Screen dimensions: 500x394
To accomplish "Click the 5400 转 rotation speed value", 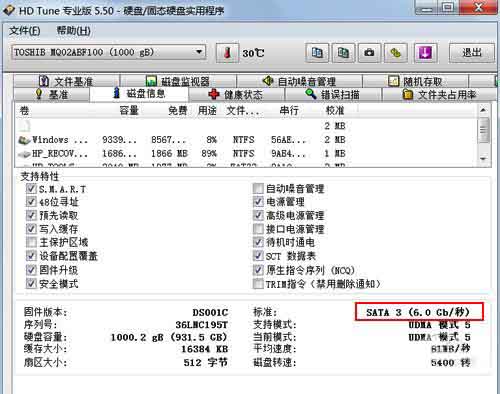I will [x=450, y=362].
